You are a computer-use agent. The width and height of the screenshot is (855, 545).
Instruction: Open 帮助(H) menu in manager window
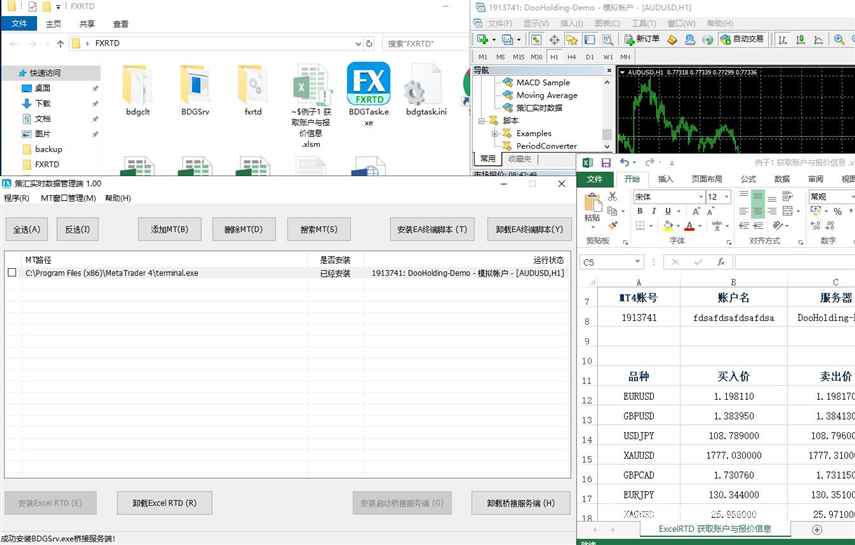coord(118,198)
